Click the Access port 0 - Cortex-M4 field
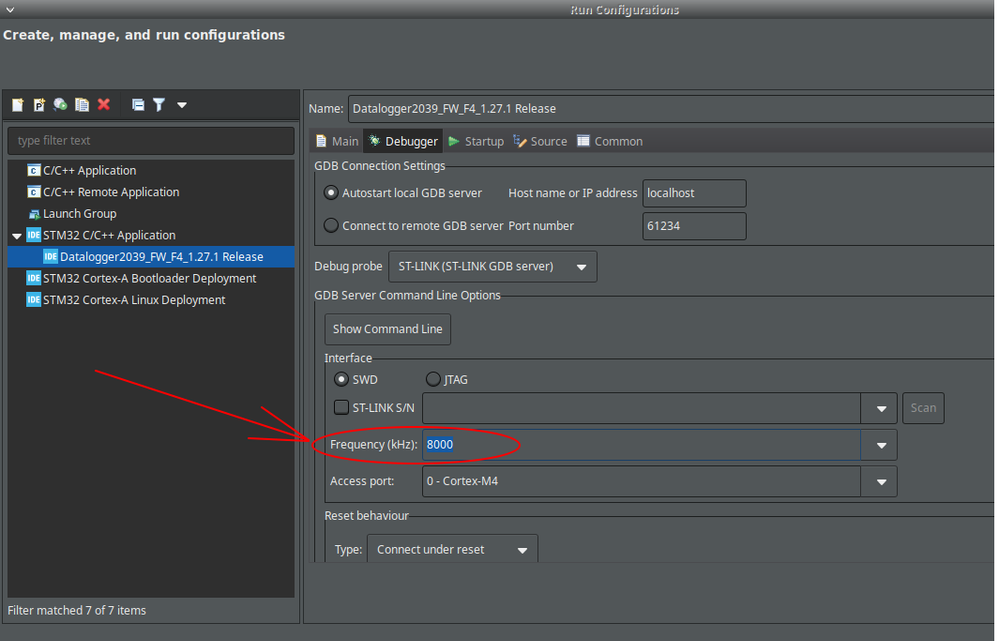999x641 pixels. tap(641, 482)
